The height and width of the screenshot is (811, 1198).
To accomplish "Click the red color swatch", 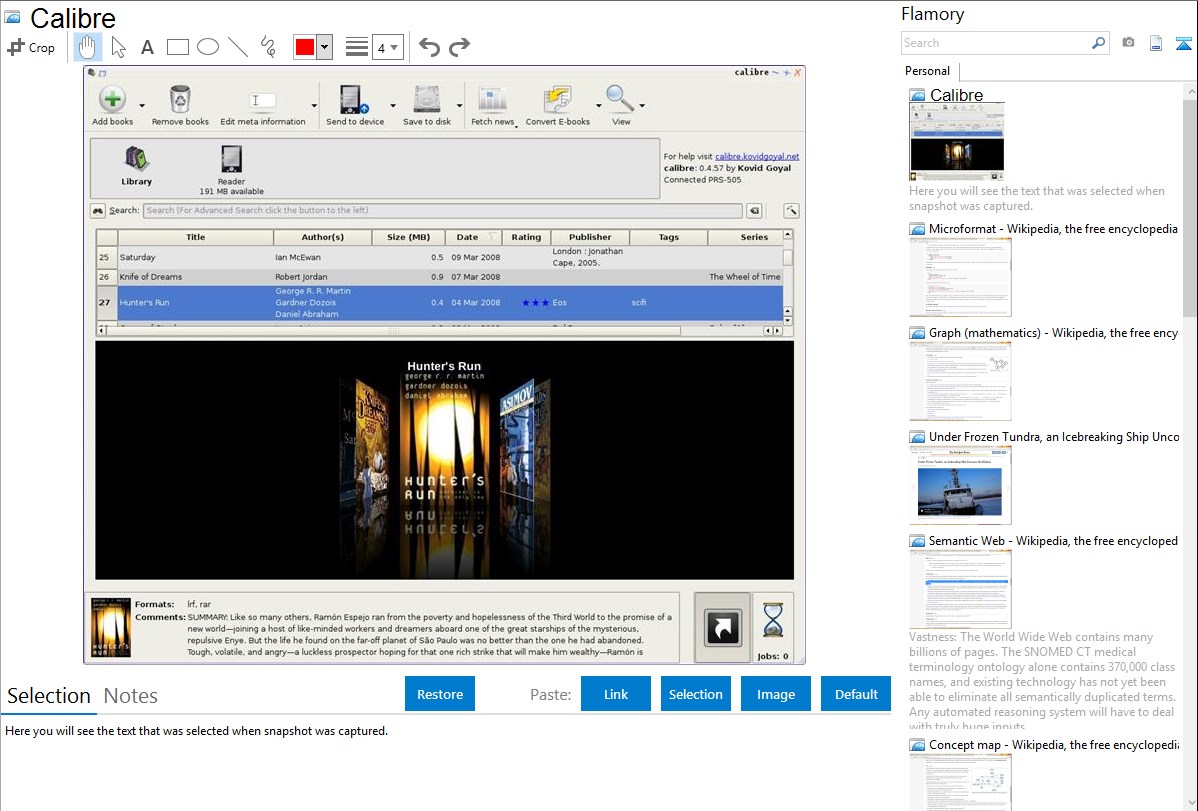I will point(304,47).
